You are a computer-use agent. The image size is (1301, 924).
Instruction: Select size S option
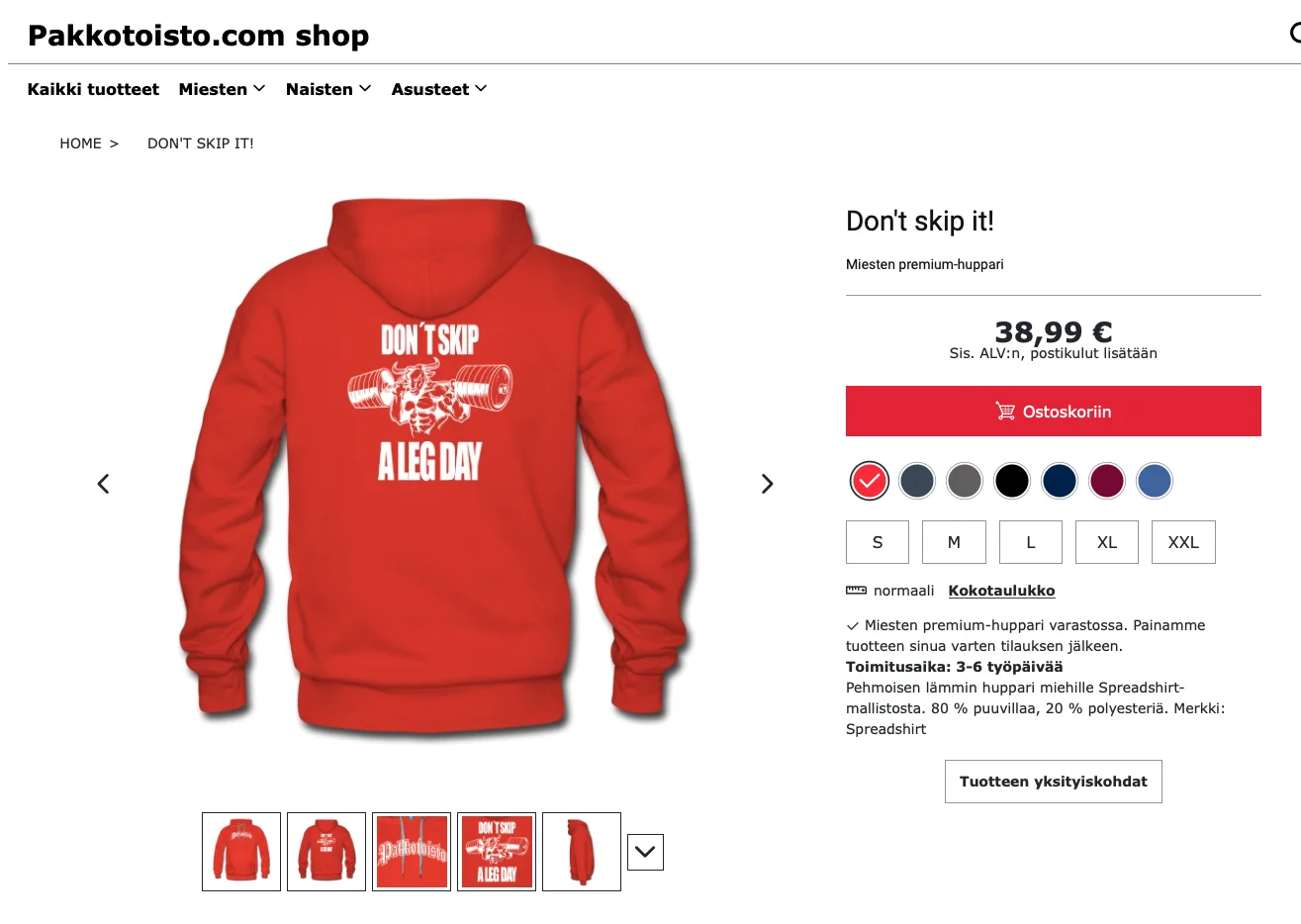pos(878,542)
